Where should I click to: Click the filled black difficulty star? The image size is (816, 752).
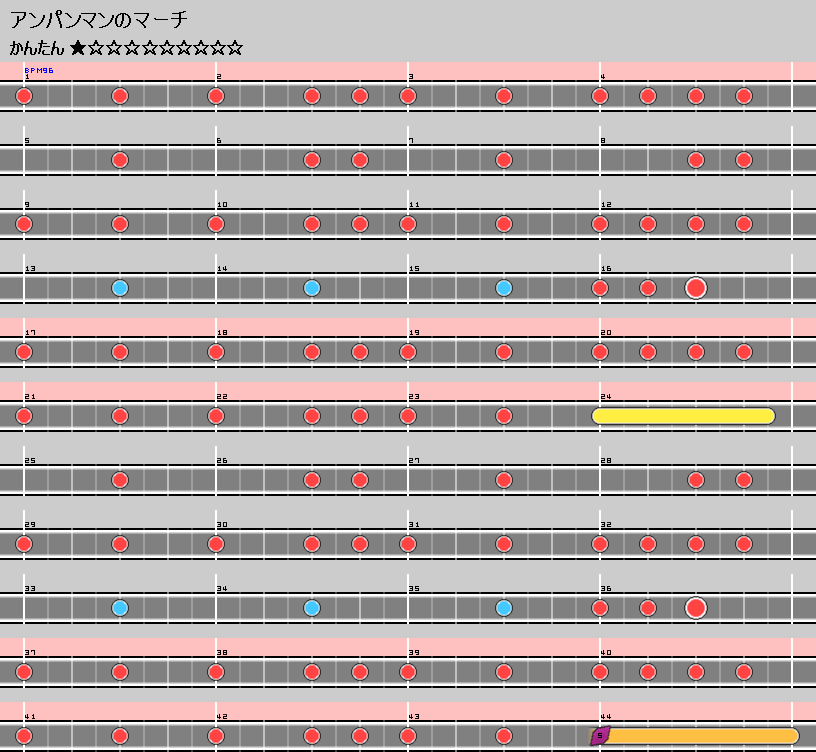pos(78,48)
